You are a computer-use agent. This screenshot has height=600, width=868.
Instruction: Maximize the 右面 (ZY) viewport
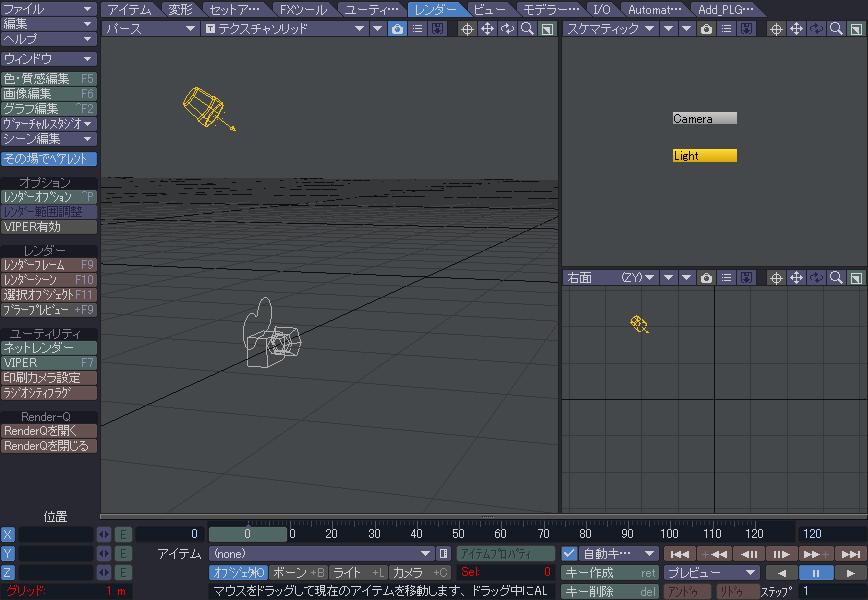pyautogui.click(x=856, y=278)
